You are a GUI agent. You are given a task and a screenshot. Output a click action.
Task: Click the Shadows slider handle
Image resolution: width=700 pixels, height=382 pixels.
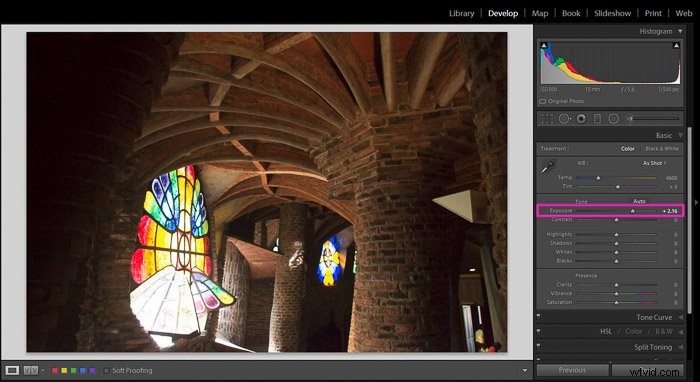pos(617,243)
